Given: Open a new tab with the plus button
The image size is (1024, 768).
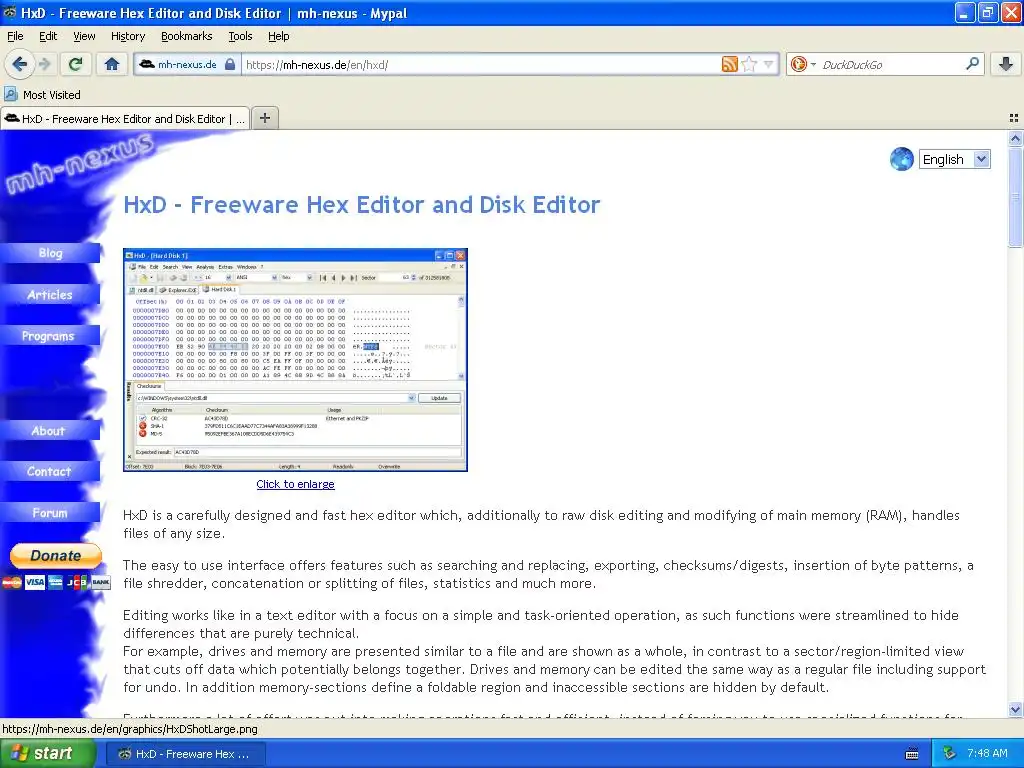Looking at the screenshot, I should click(264, 118).
